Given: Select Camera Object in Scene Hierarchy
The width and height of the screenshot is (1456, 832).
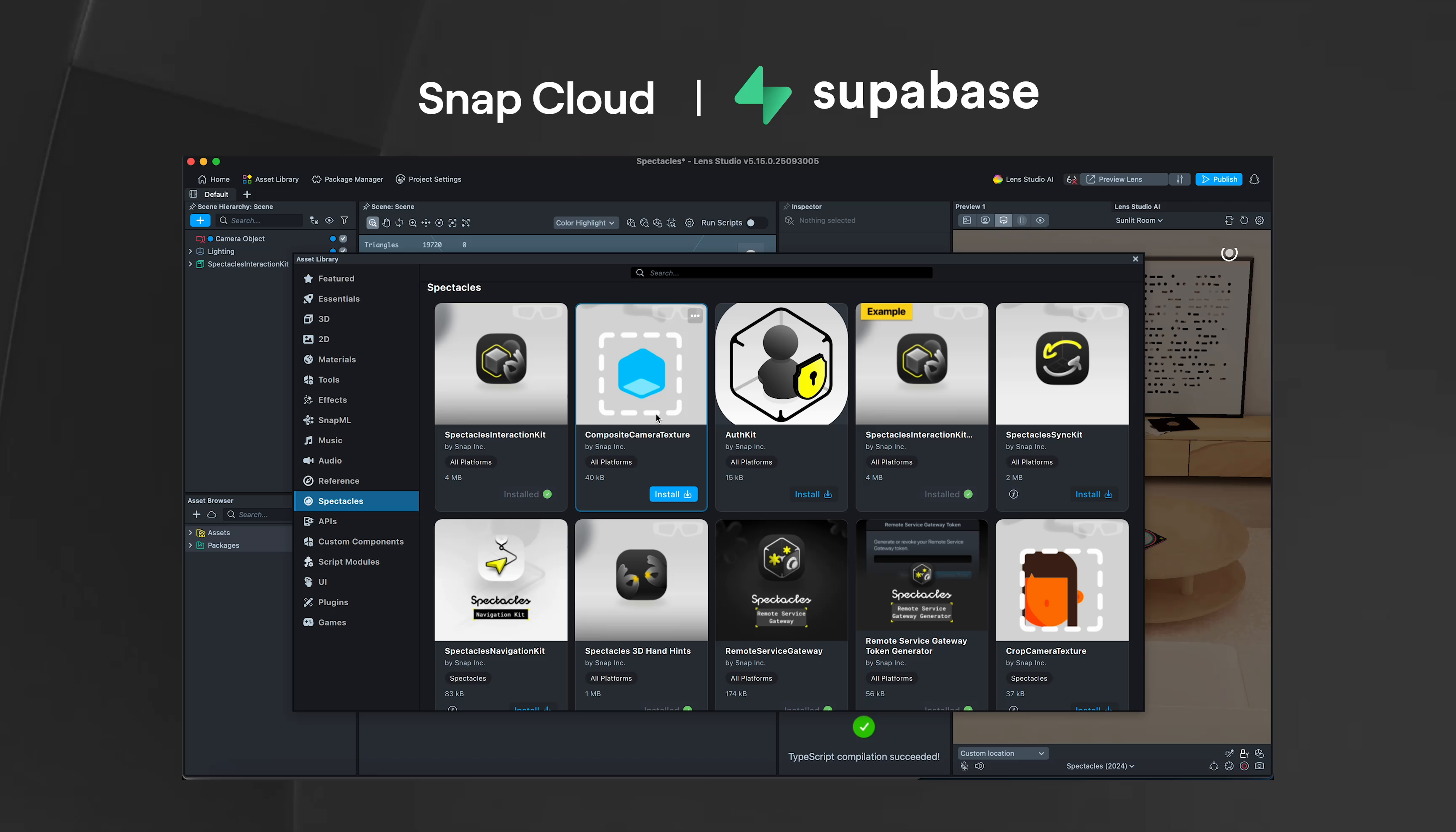Looking at the screenshot, I should coord(240,239).
